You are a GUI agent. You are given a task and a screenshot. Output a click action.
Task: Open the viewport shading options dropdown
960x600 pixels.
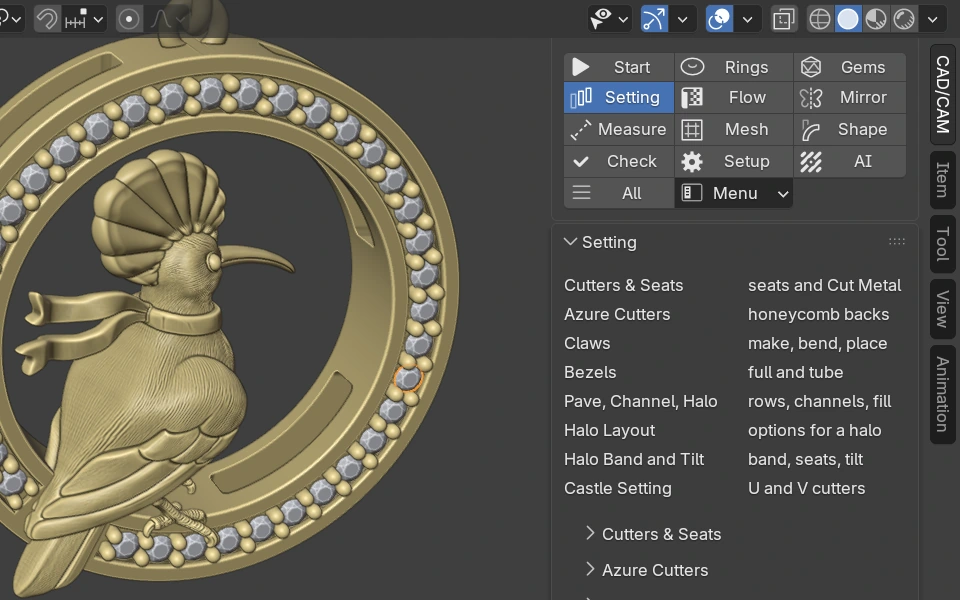coord(932,19)
